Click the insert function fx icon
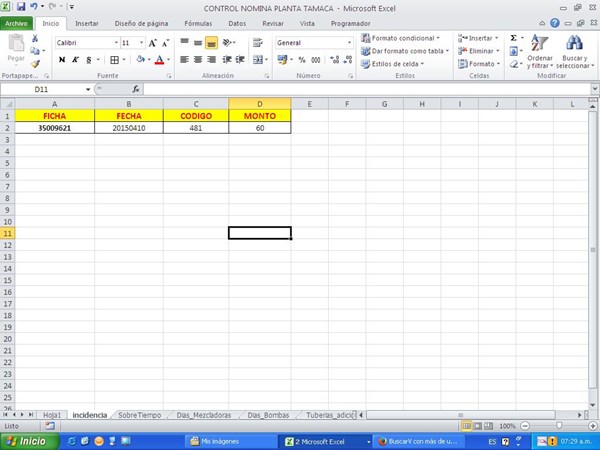The height and width of the screenshot is (450, 600). pos(136,89)
